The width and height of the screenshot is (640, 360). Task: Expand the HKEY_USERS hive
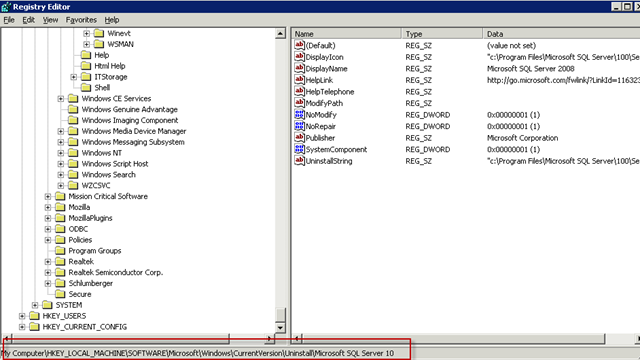(x=22, y=316)
